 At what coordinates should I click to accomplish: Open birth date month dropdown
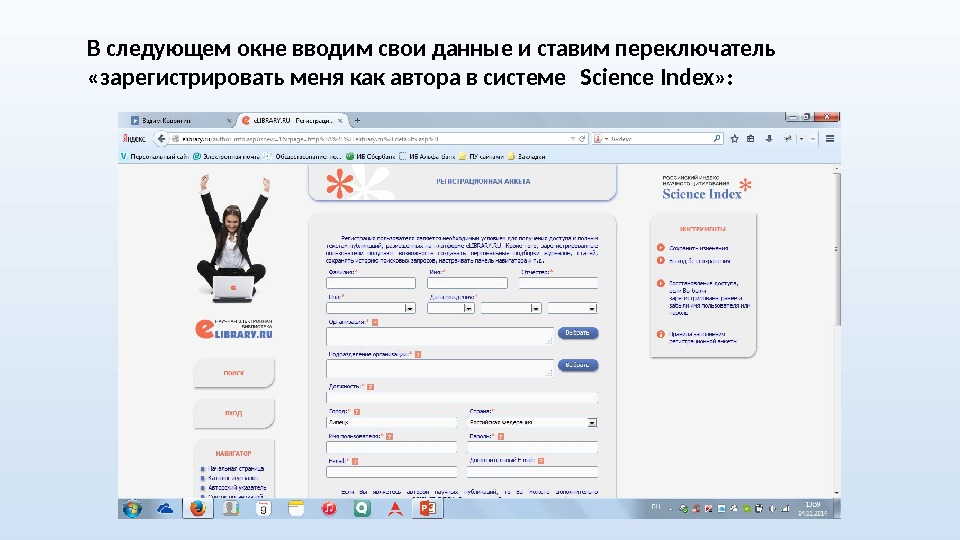511,308
